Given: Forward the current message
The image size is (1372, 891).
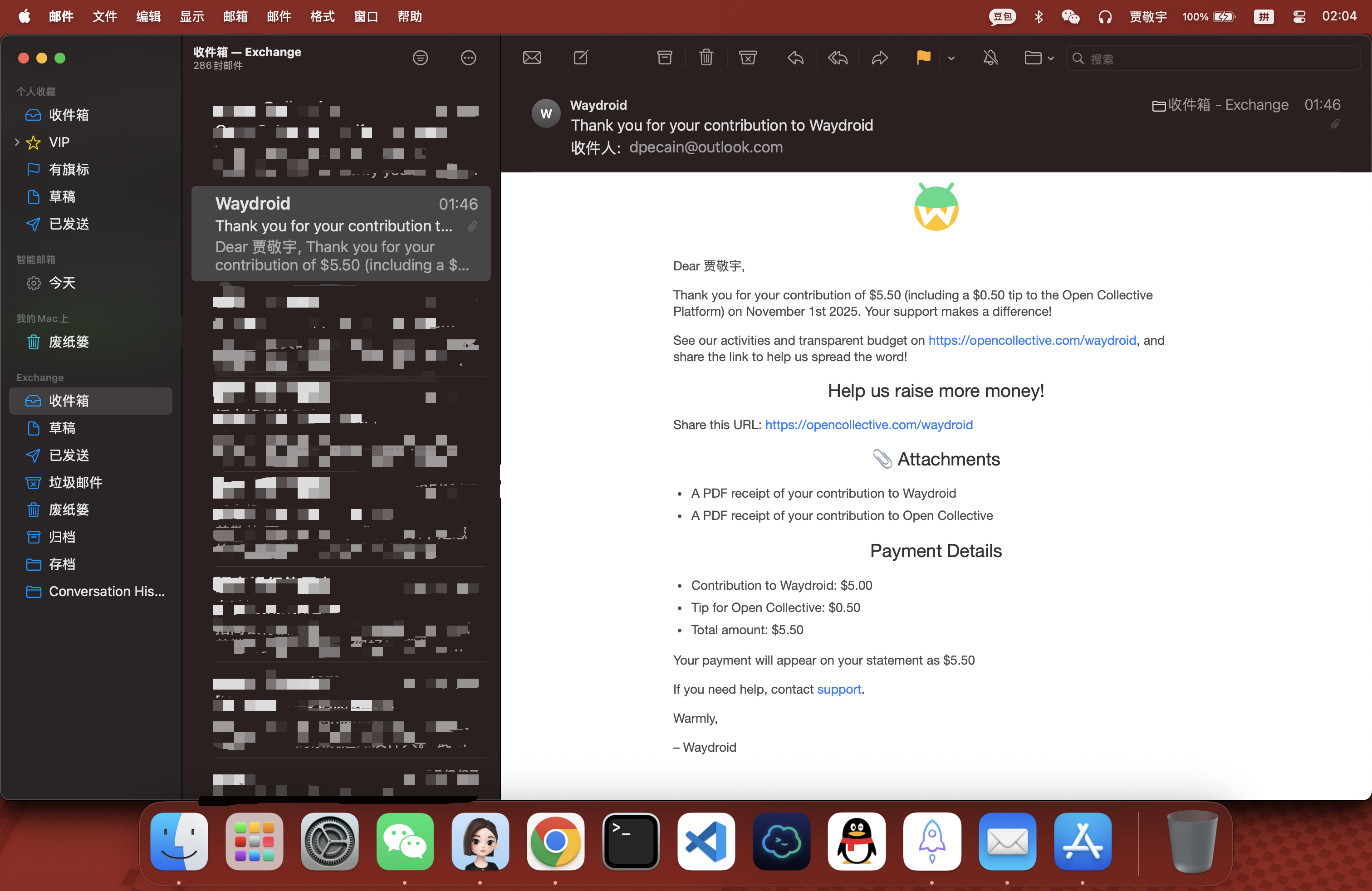Looking at the screenshot, I should pos(879,58).
